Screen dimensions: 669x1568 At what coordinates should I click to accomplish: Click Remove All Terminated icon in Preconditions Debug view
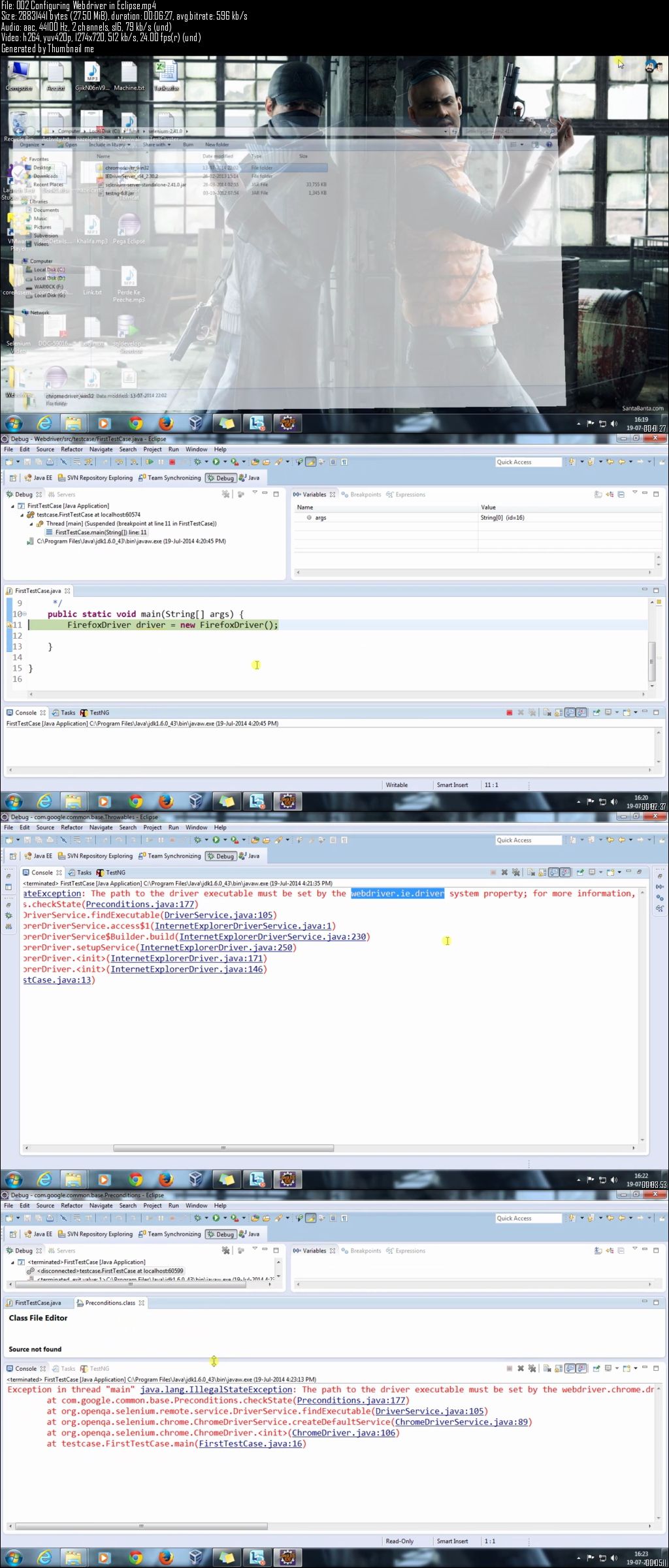[x=225, y=1251]
